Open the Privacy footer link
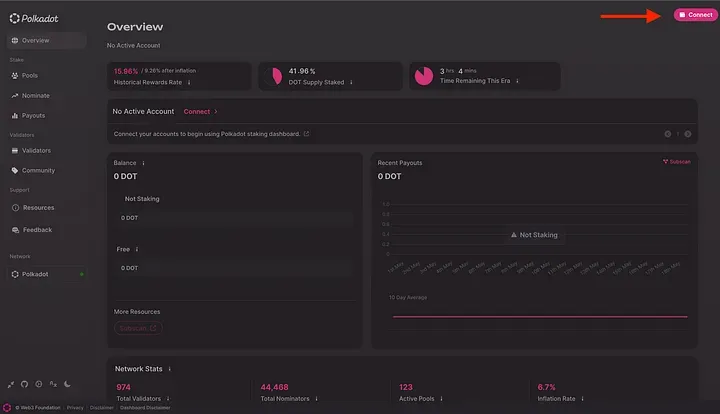Screen dimensions: 720x414 tap(75, 408)
